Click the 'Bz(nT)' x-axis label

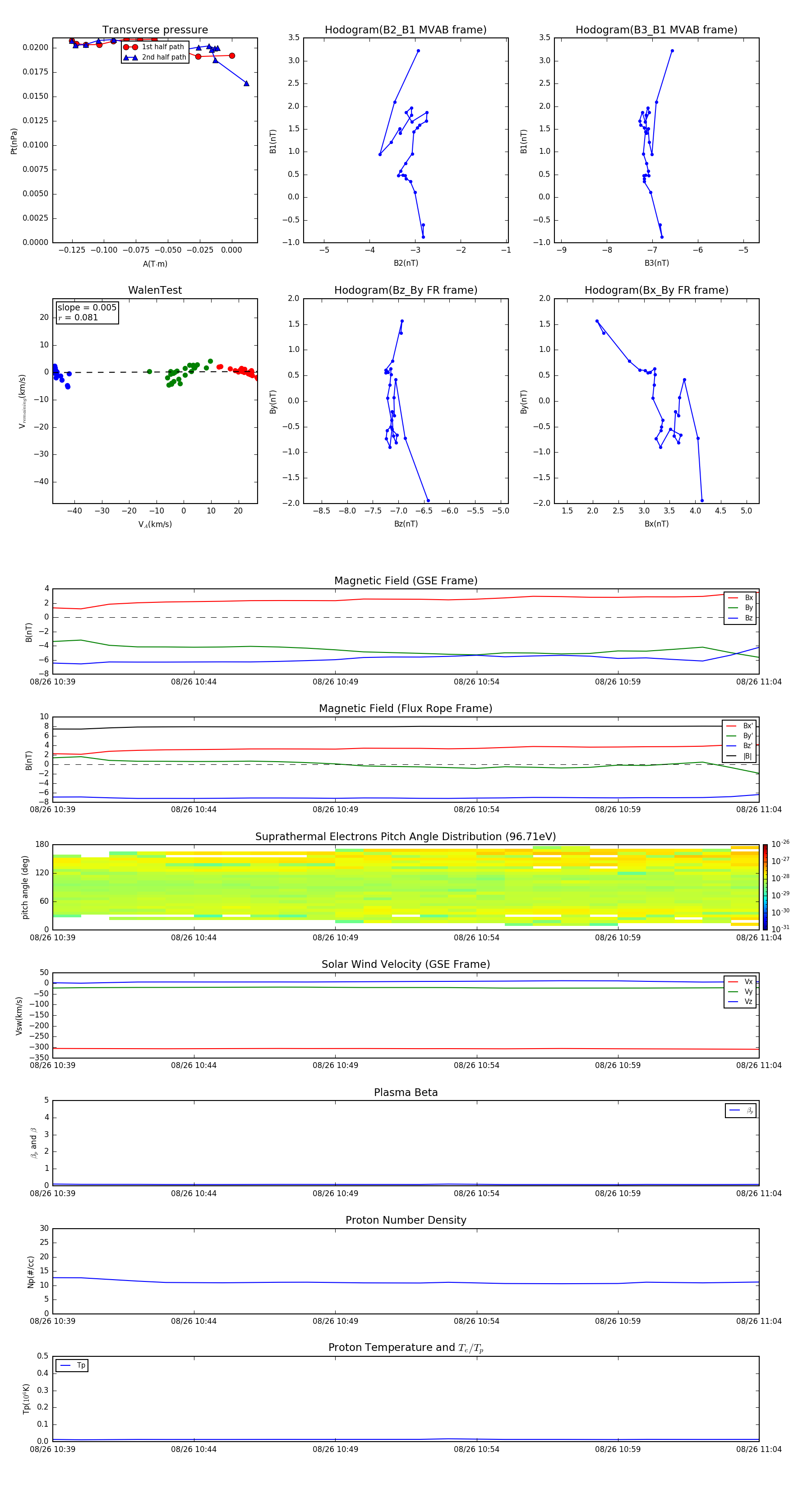(x=406, y=524)
